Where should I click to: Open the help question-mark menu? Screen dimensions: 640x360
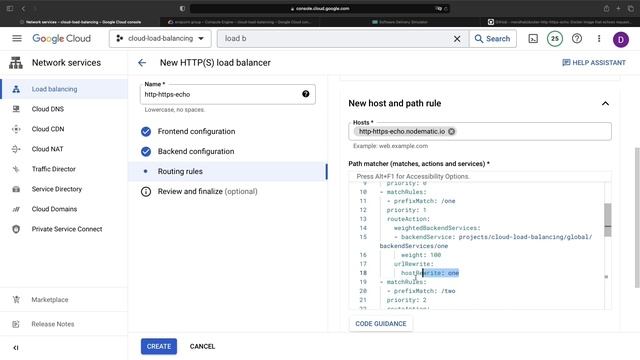(x=577, y=39)
